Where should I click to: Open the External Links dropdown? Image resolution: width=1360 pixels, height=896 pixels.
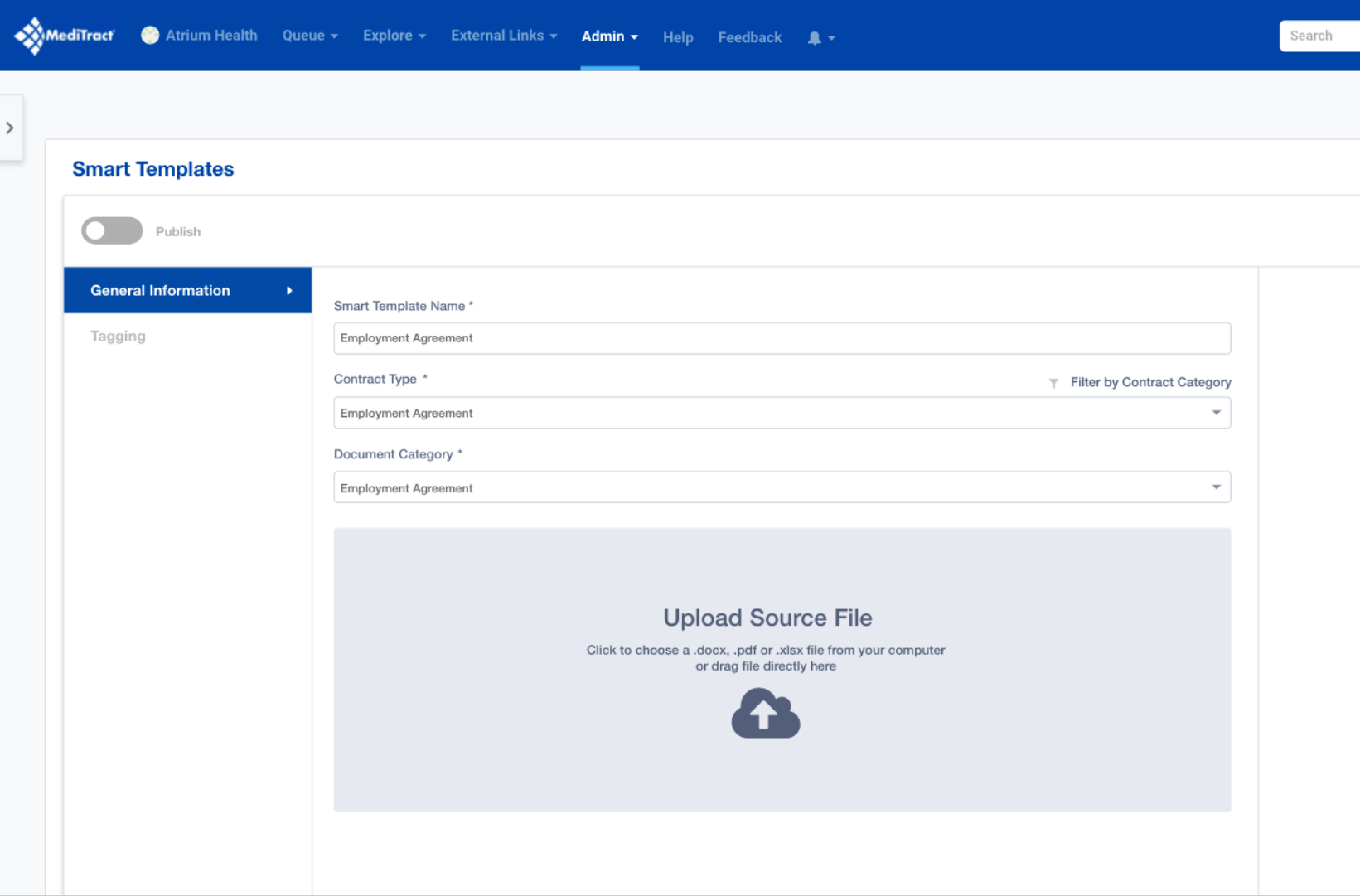(x=503, y=36)
